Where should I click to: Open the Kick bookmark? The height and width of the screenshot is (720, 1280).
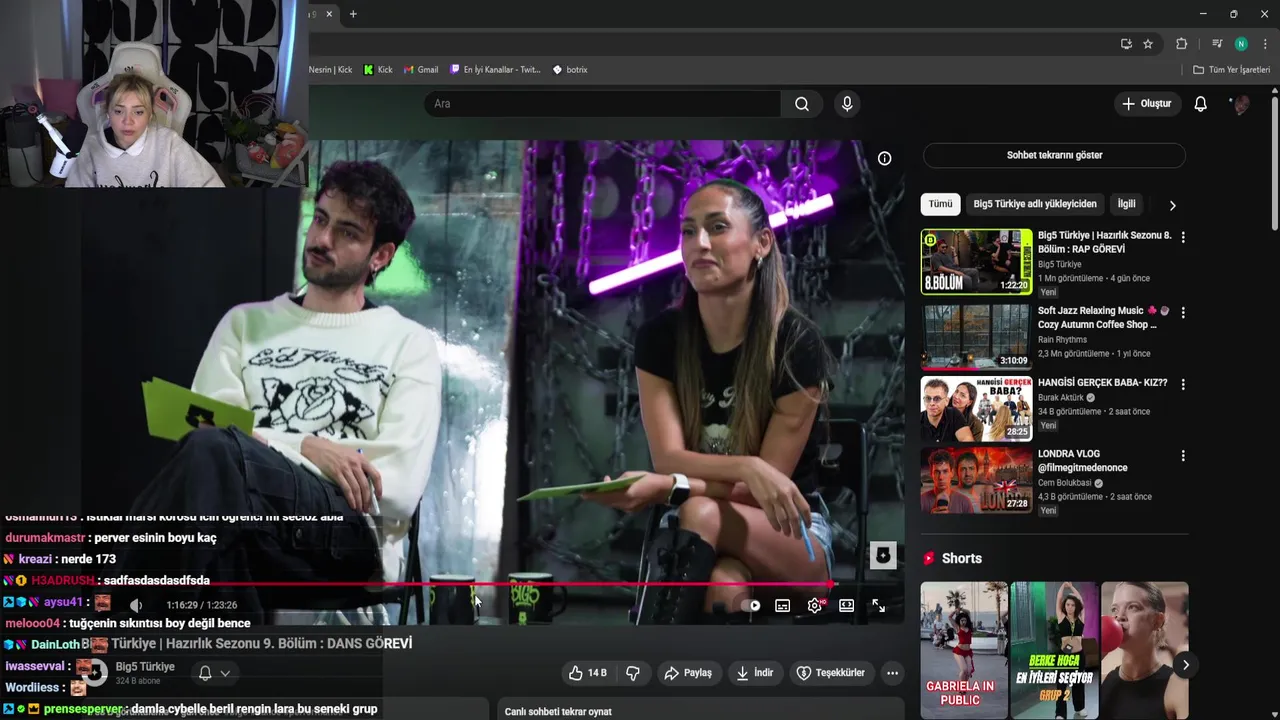378,70
